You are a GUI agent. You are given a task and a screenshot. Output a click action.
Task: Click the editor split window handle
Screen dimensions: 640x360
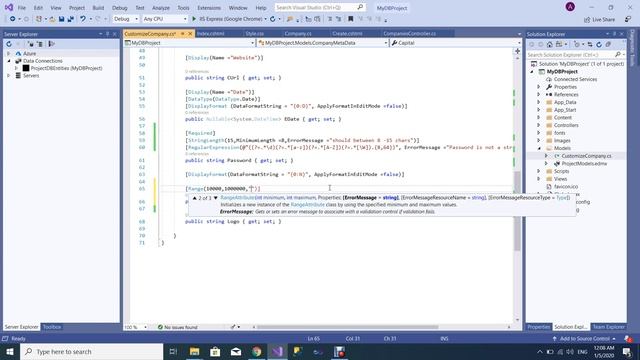pyautogui.click(x=518, y=51)
